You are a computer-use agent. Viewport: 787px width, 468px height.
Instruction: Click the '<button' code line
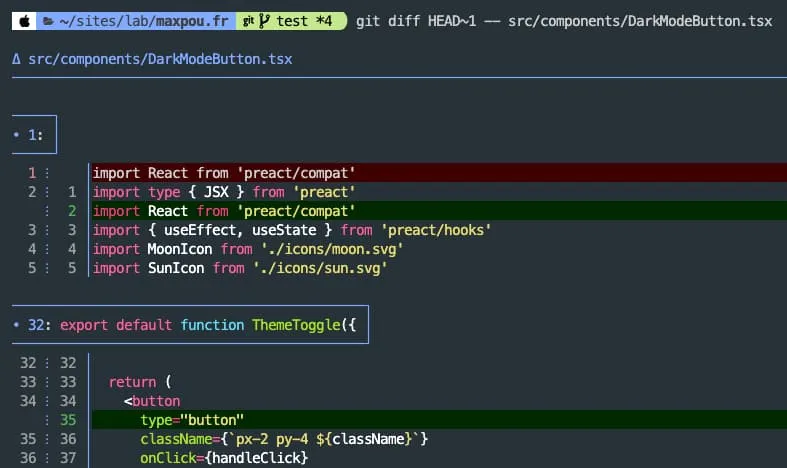[x=152, y=401]
